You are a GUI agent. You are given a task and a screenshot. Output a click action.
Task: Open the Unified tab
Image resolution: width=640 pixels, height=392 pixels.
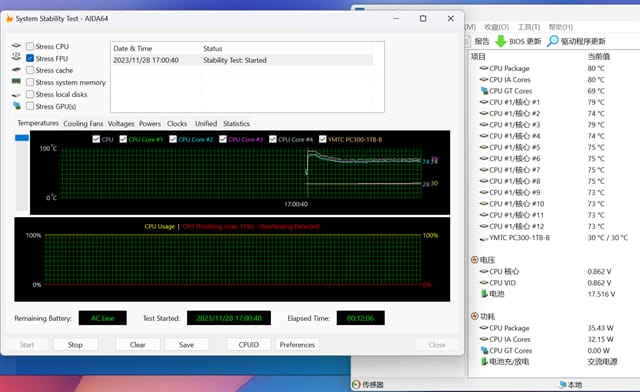pyautogui.click(x=206, y=123)
